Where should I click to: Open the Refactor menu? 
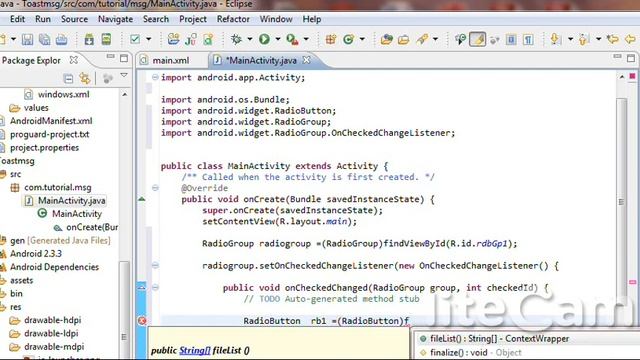click(233, 19)
